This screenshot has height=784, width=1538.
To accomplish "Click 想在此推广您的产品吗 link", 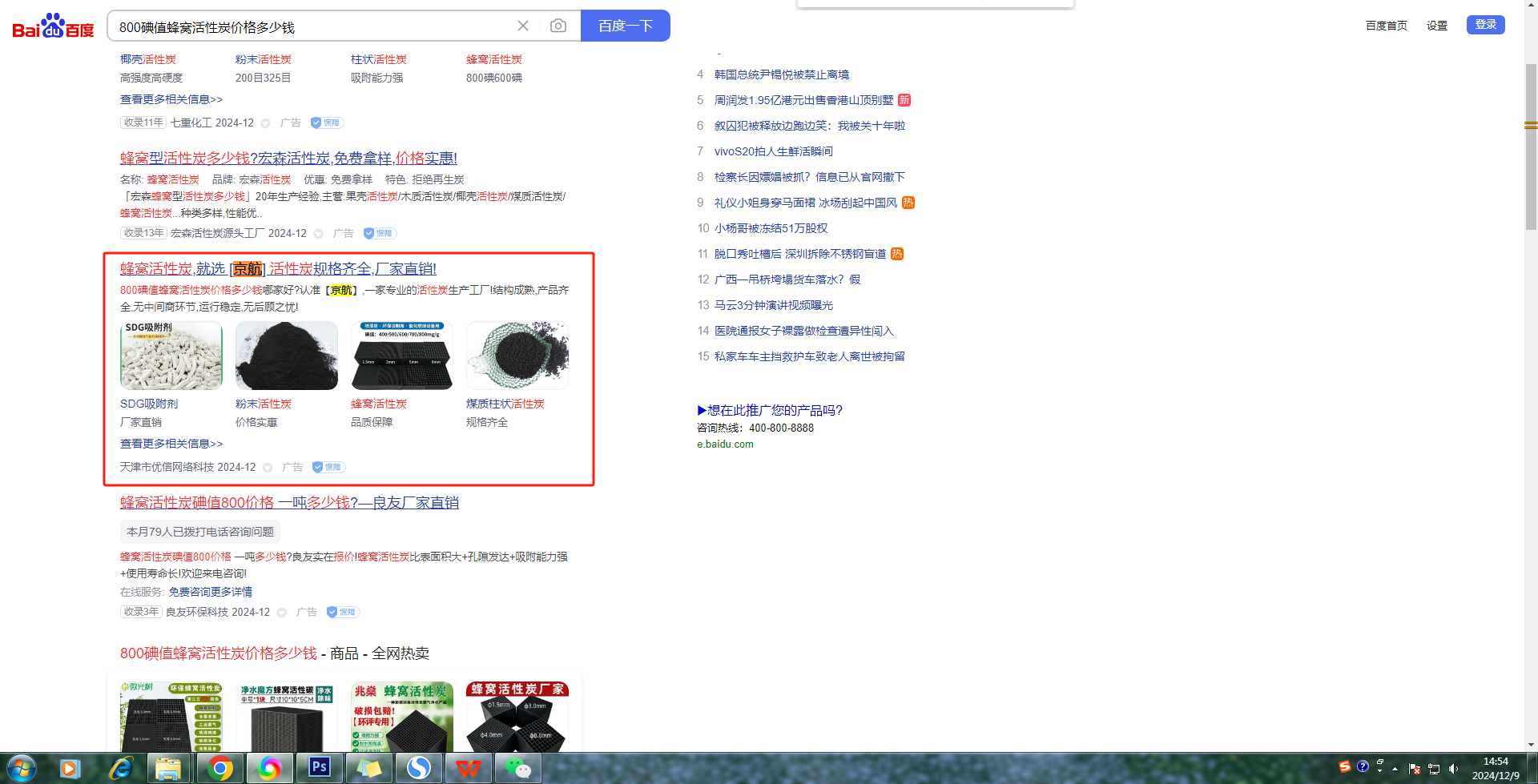I will tap(770, 410).
